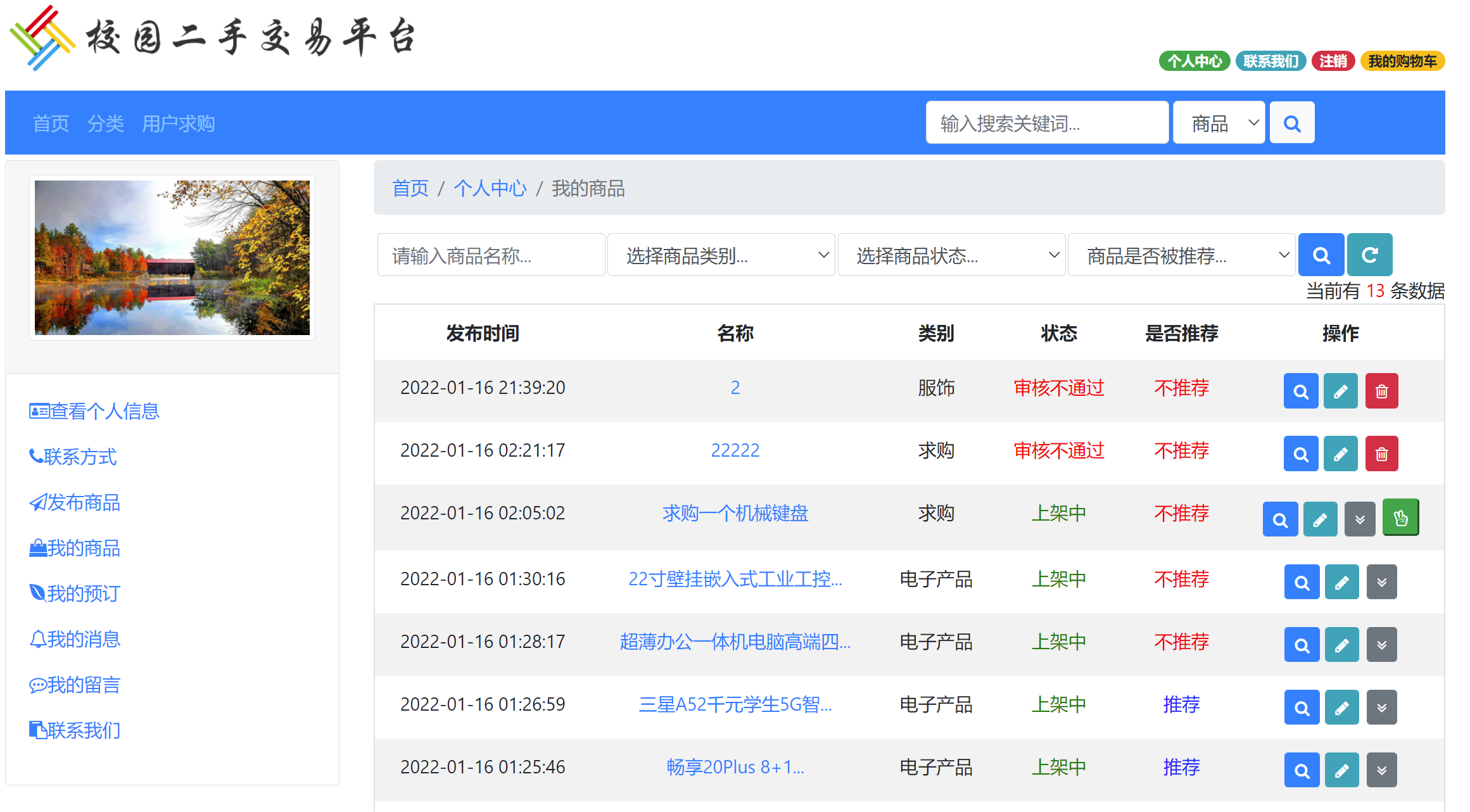
Task: Delete the product named 2
Action: [1381, 391]
